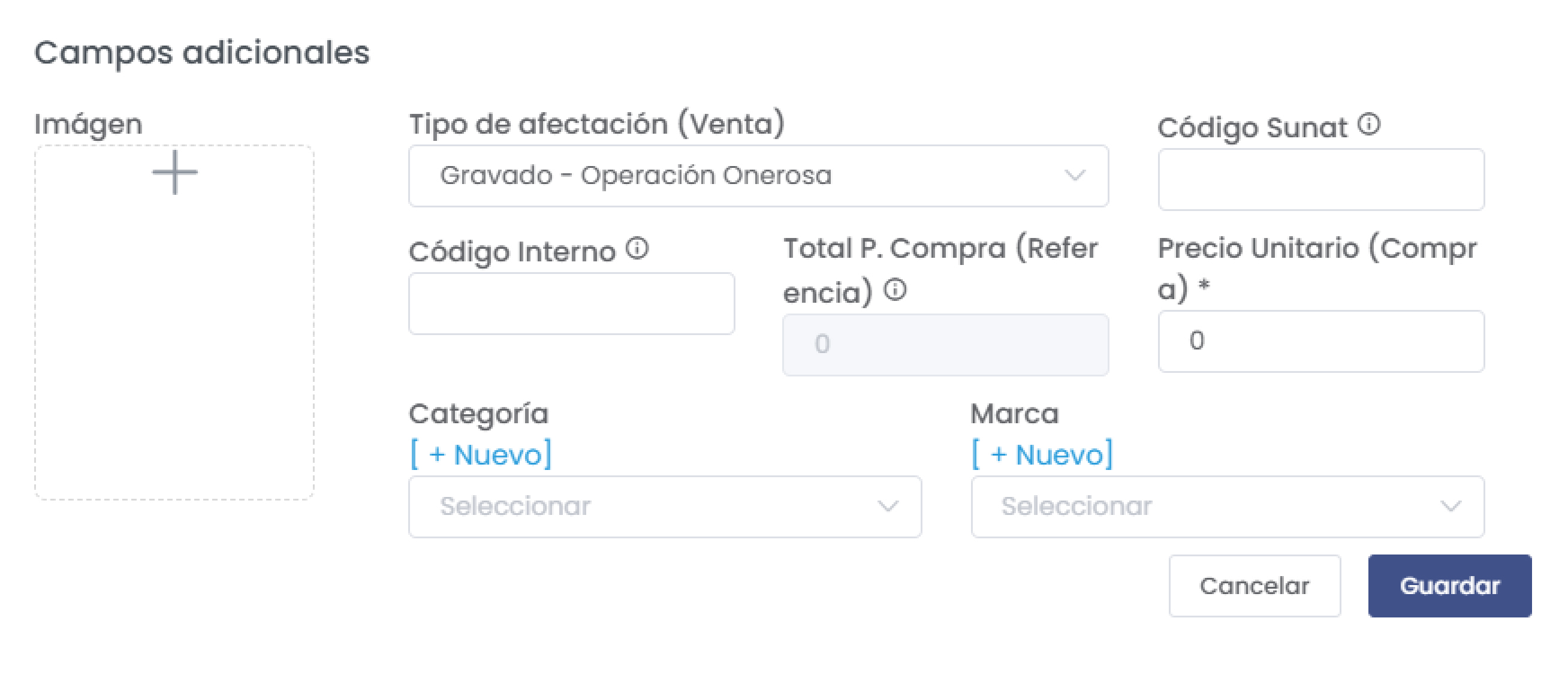Click info icon beside Código Interno label

tap(637, 248)
